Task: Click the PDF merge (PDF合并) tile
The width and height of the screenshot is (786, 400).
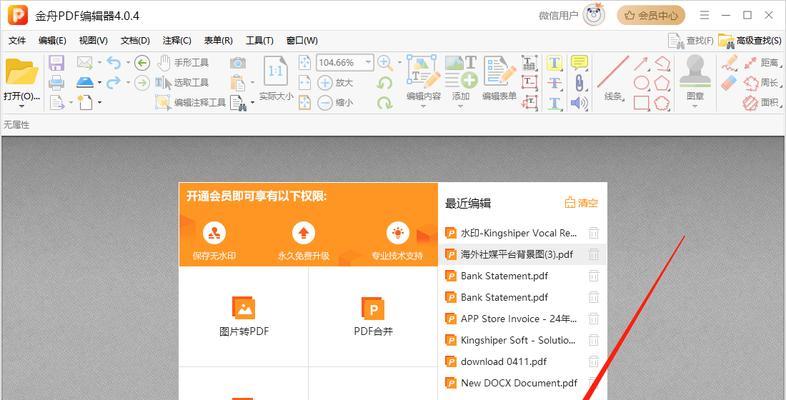Action: (x=373, y=316)
